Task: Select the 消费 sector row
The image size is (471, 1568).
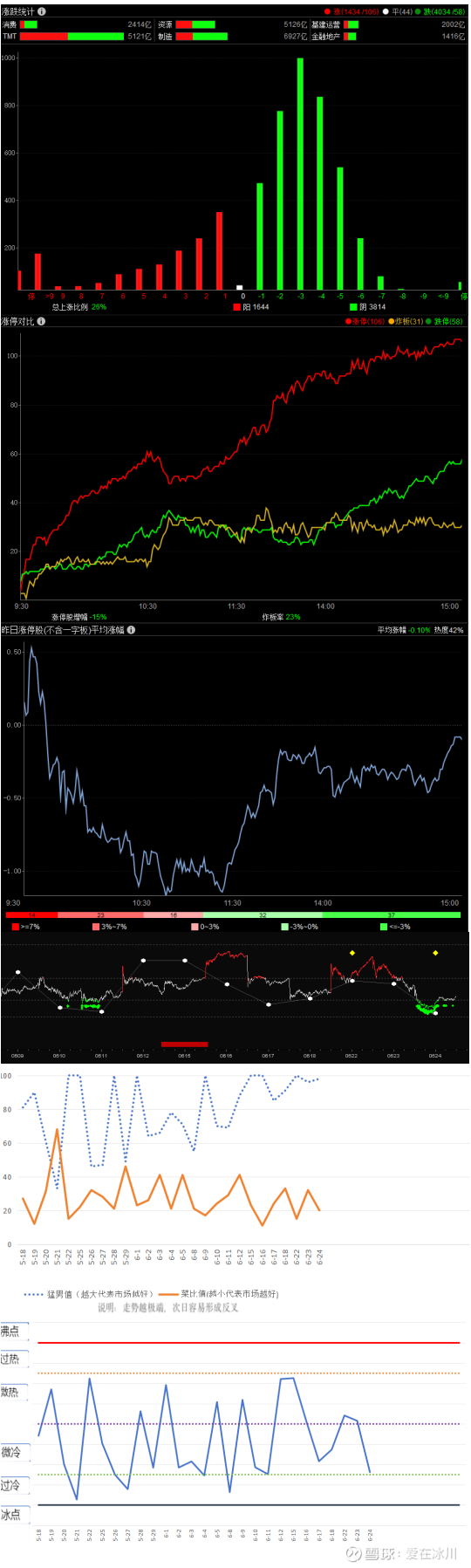Action: point(76,24)
